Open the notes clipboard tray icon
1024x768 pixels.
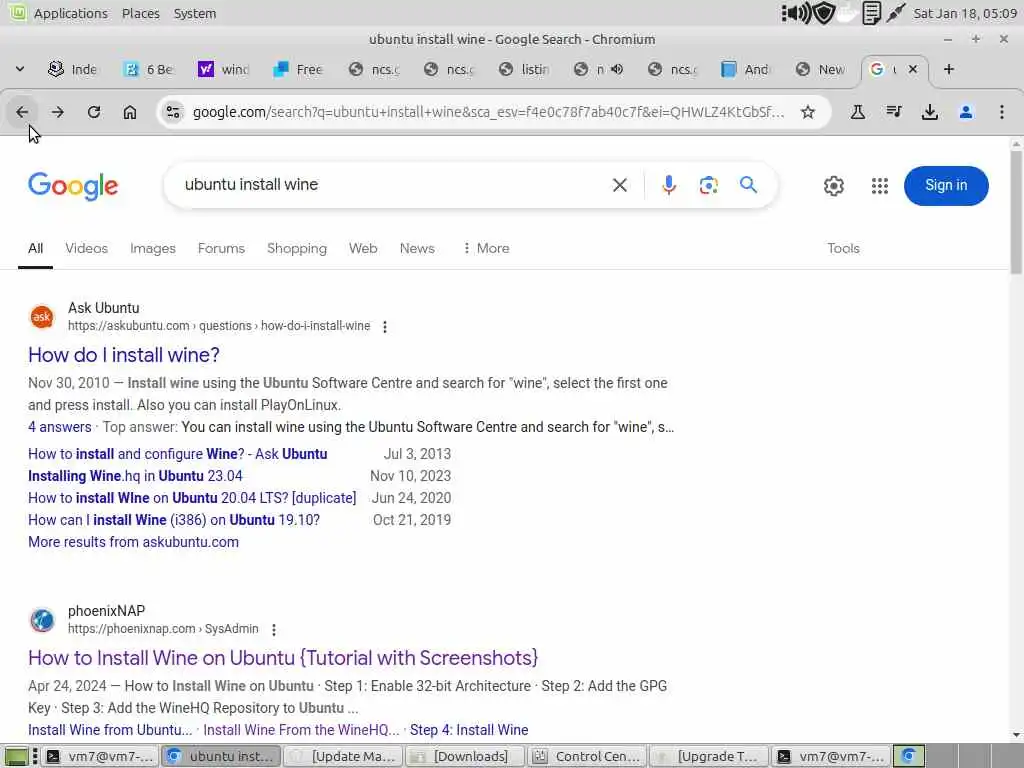(871, 13)
